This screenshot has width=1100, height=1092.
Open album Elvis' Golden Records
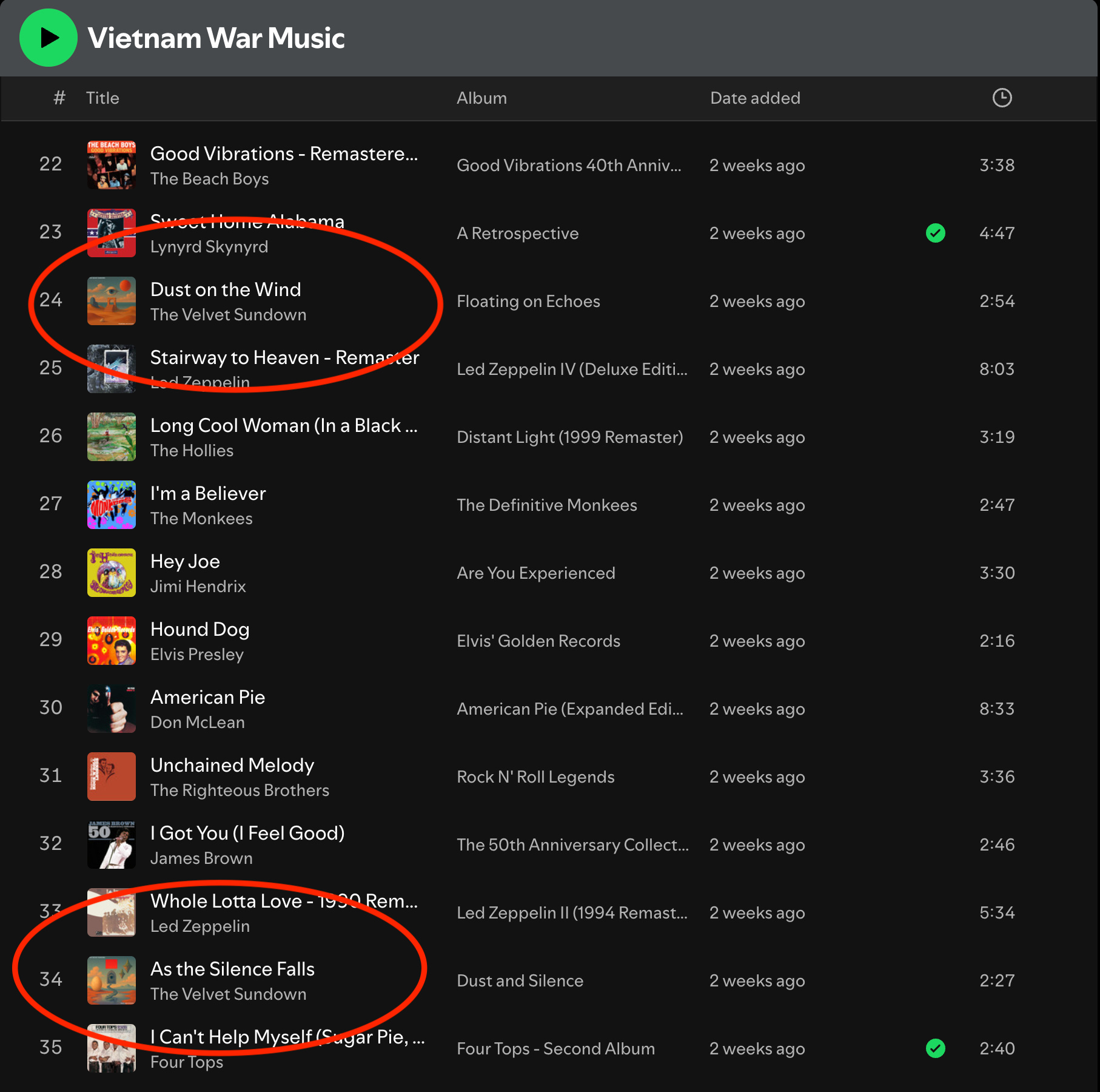pyautogui.click(x=538, y=641)
